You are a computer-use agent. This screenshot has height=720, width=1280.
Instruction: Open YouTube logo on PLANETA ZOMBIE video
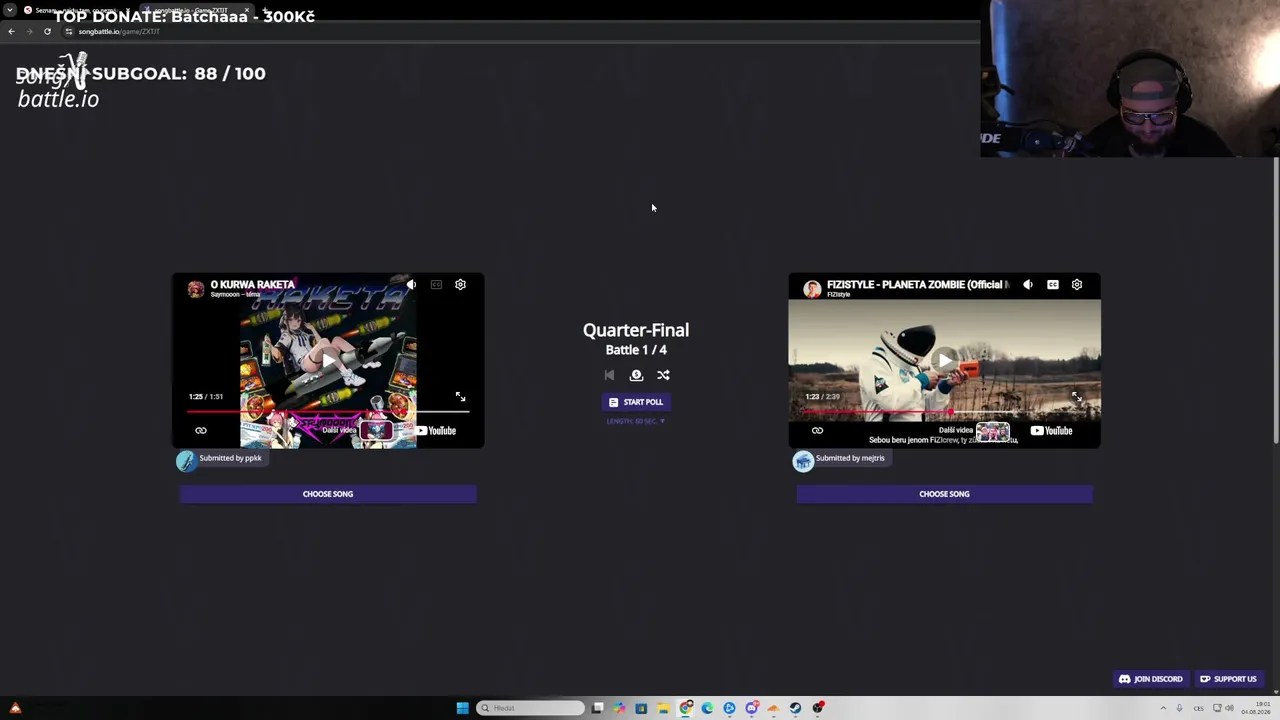(x=1052, y=431)
